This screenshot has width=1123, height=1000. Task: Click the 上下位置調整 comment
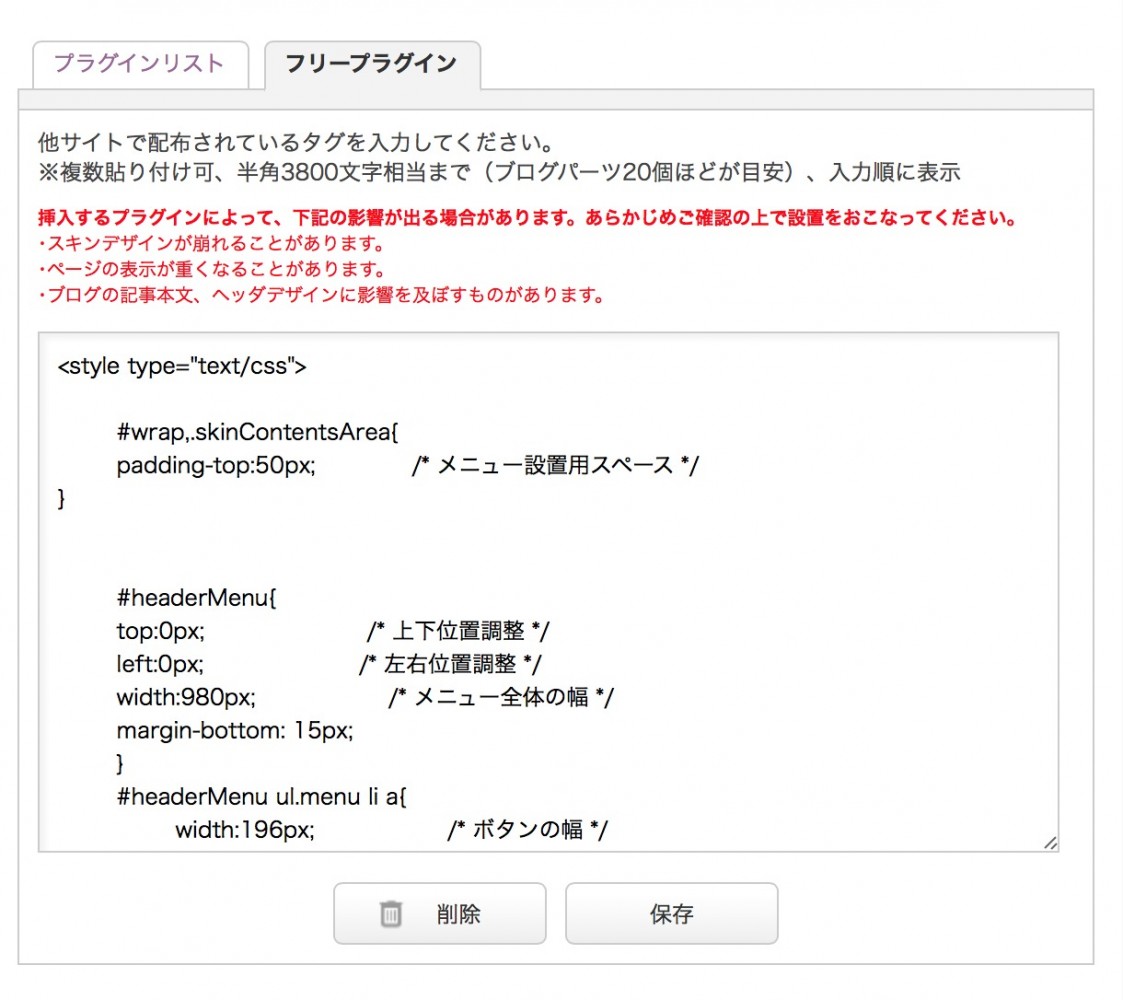[x=458, y=630]
